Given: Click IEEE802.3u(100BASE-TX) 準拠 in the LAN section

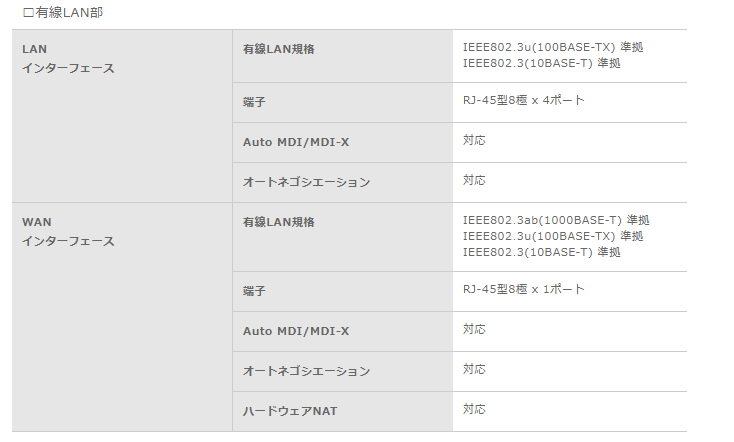Looking at the screenshot, I should (553, 47).
